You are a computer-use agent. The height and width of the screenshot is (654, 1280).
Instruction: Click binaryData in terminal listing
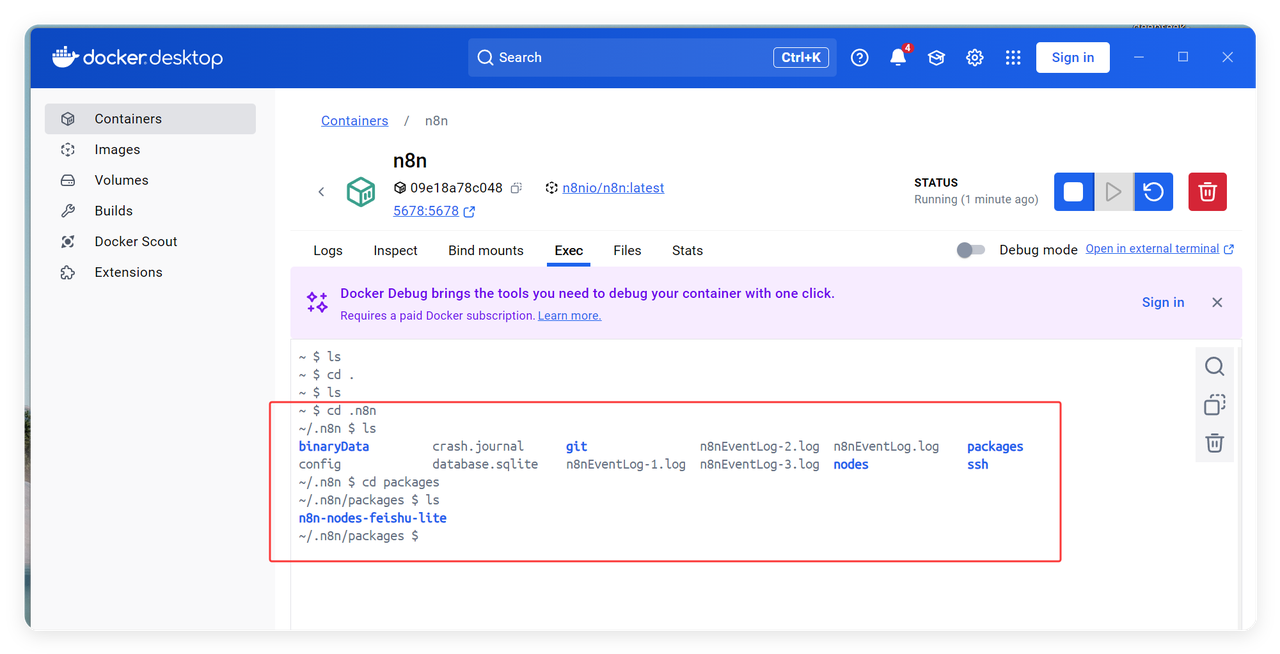[334, 447]
